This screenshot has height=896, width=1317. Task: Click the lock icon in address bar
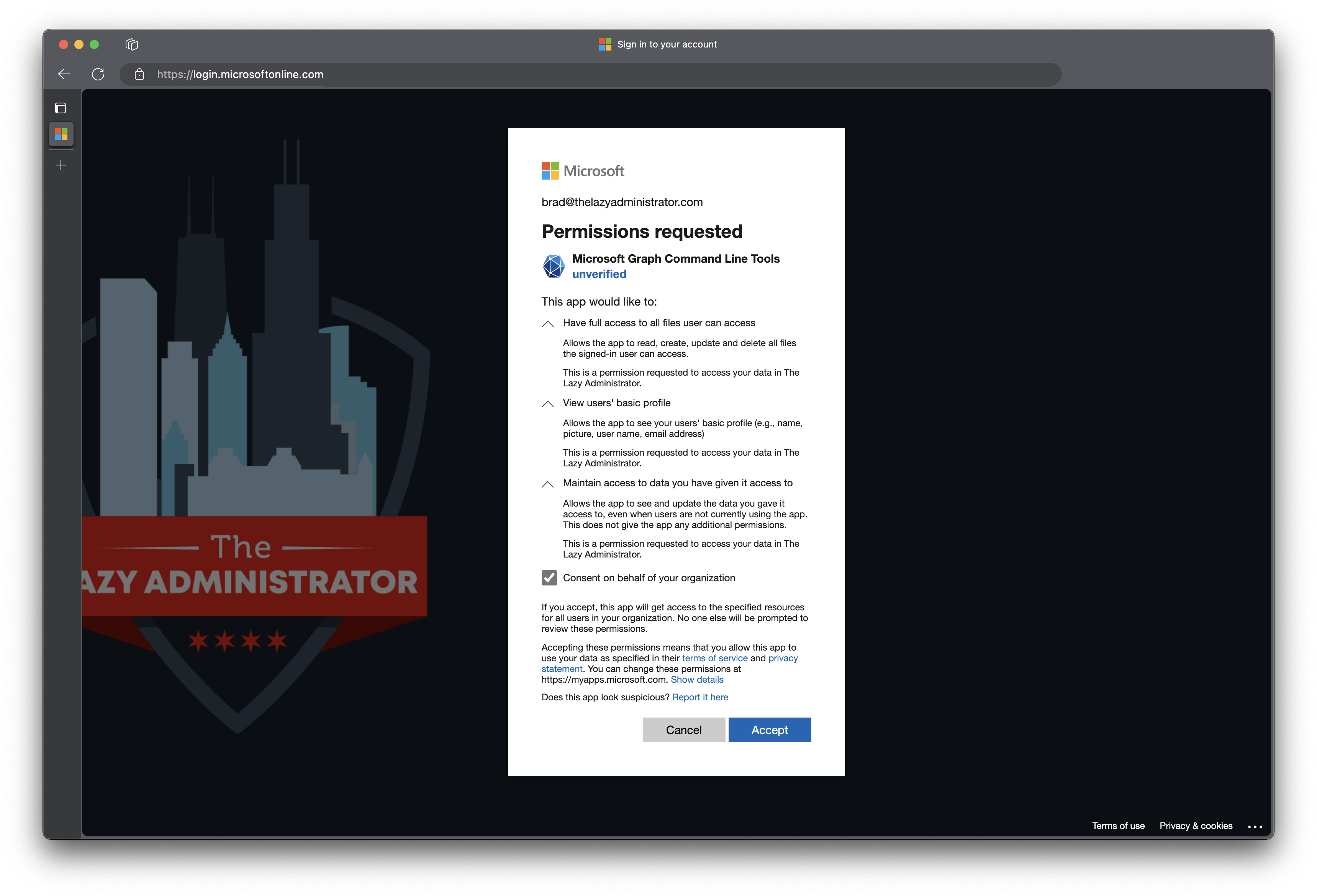click(x=139, y=74)
